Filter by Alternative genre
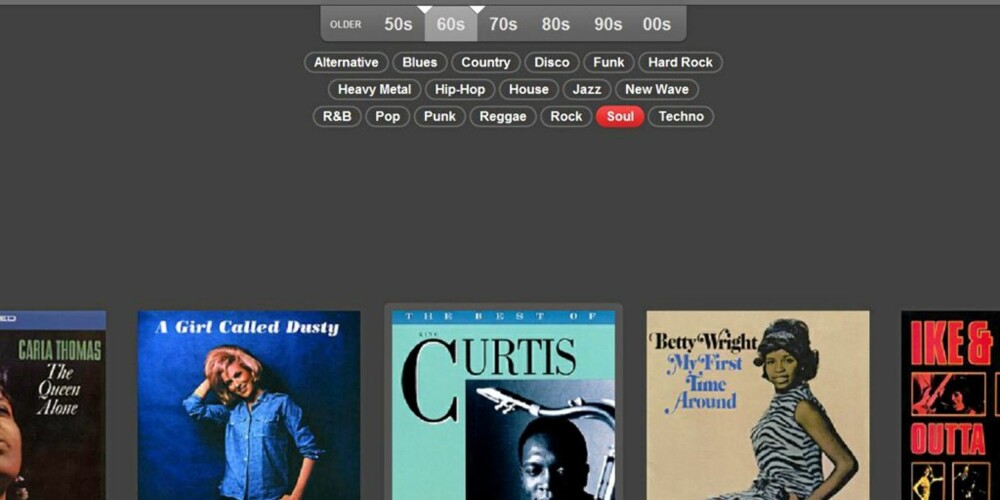 [x=346, y=62]
